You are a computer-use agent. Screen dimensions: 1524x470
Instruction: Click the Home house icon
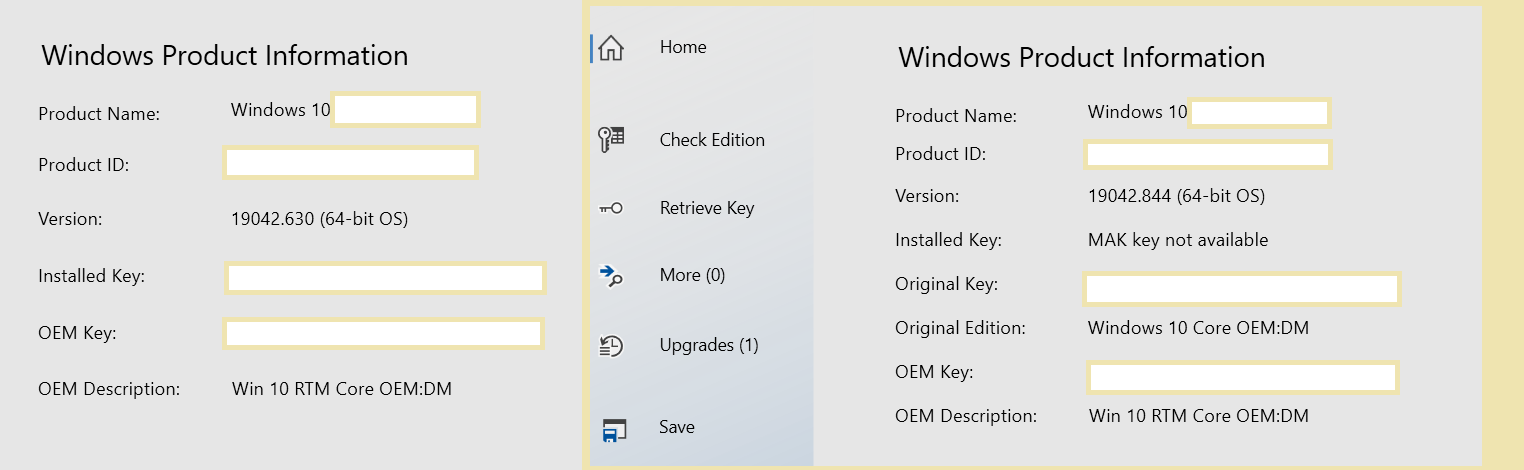pyautogui.click(x=610, y=48)
